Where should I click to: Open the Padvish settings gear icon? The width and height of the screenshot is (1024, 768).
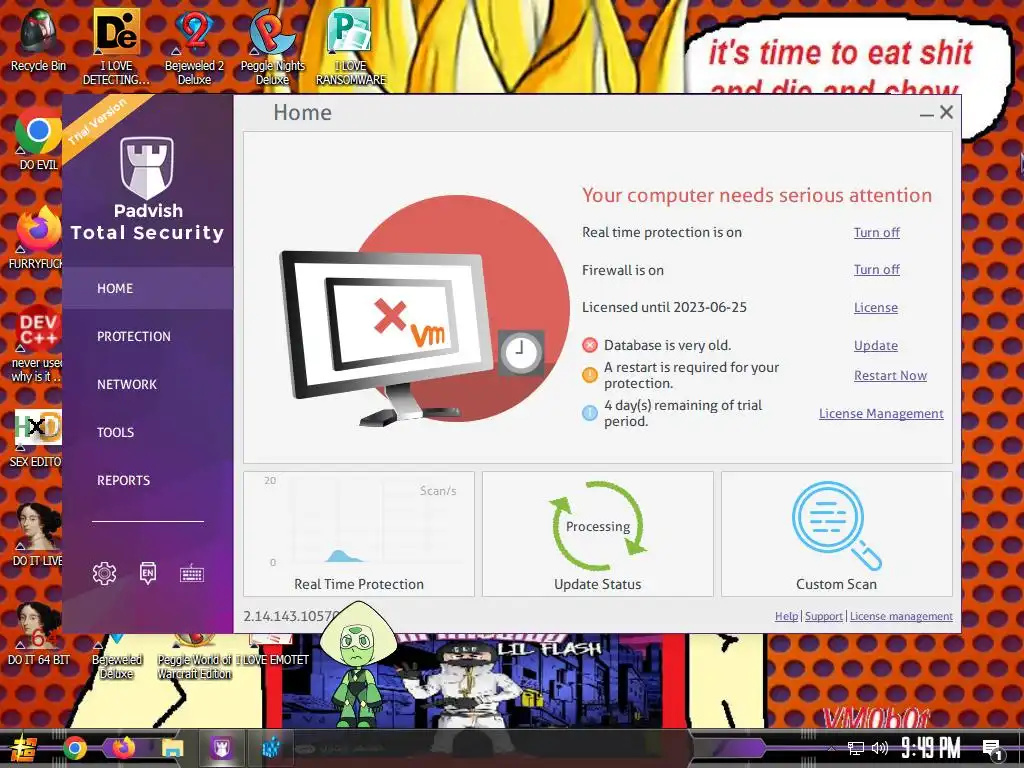(104, 573)
